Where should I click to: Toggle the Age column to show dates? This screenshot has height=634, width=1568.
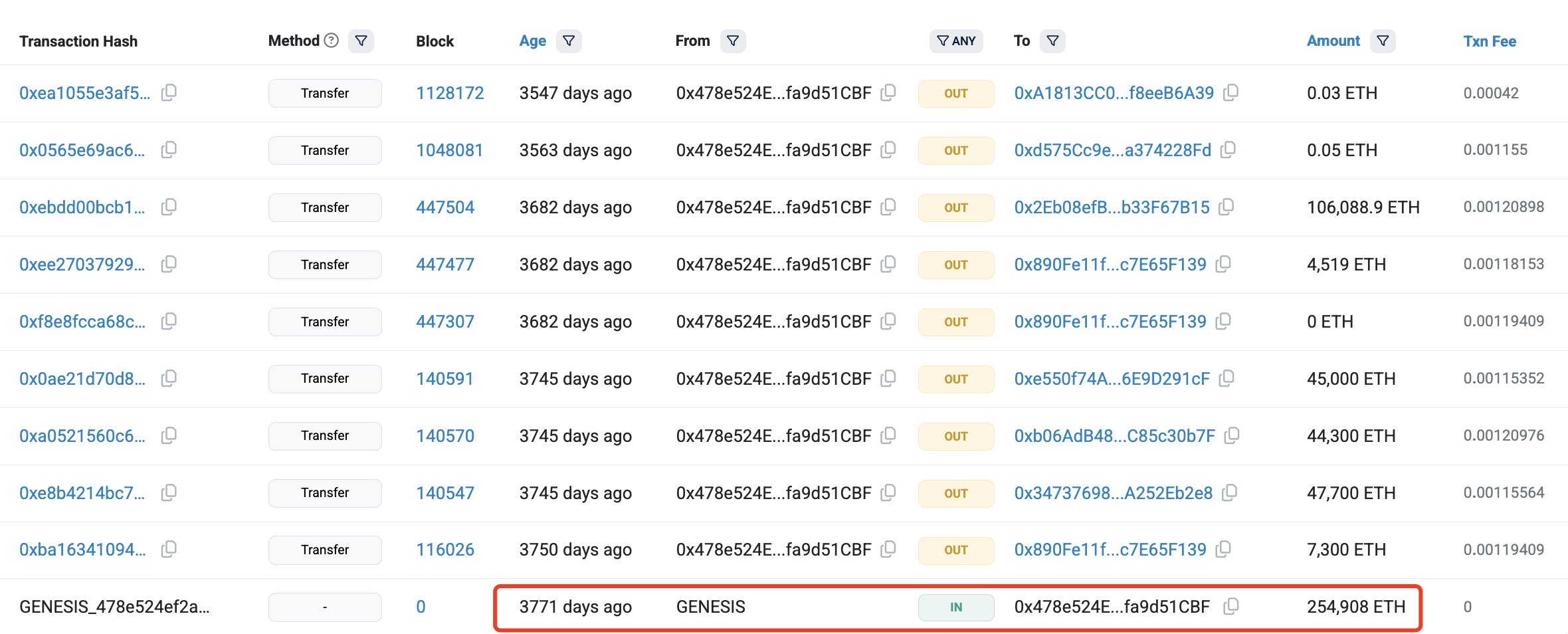coord(532,41)
